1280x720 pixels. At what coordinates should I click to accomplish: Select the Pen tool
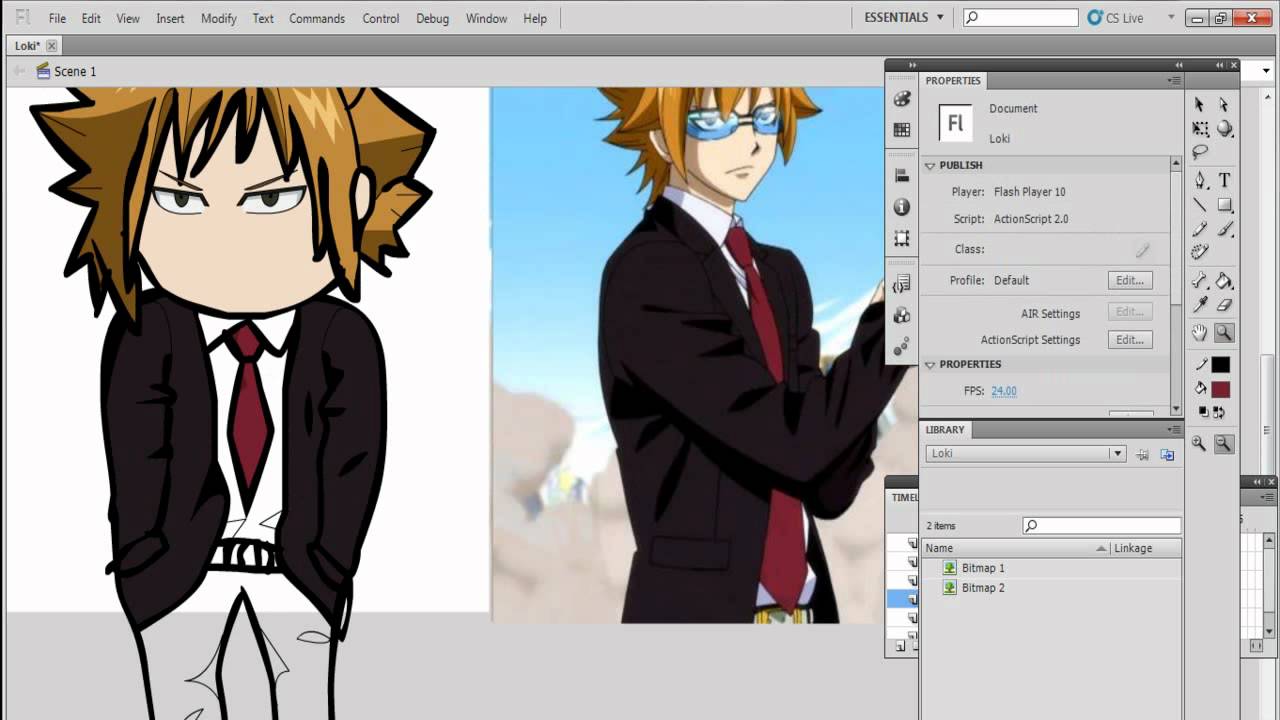tap(1200, 180)
